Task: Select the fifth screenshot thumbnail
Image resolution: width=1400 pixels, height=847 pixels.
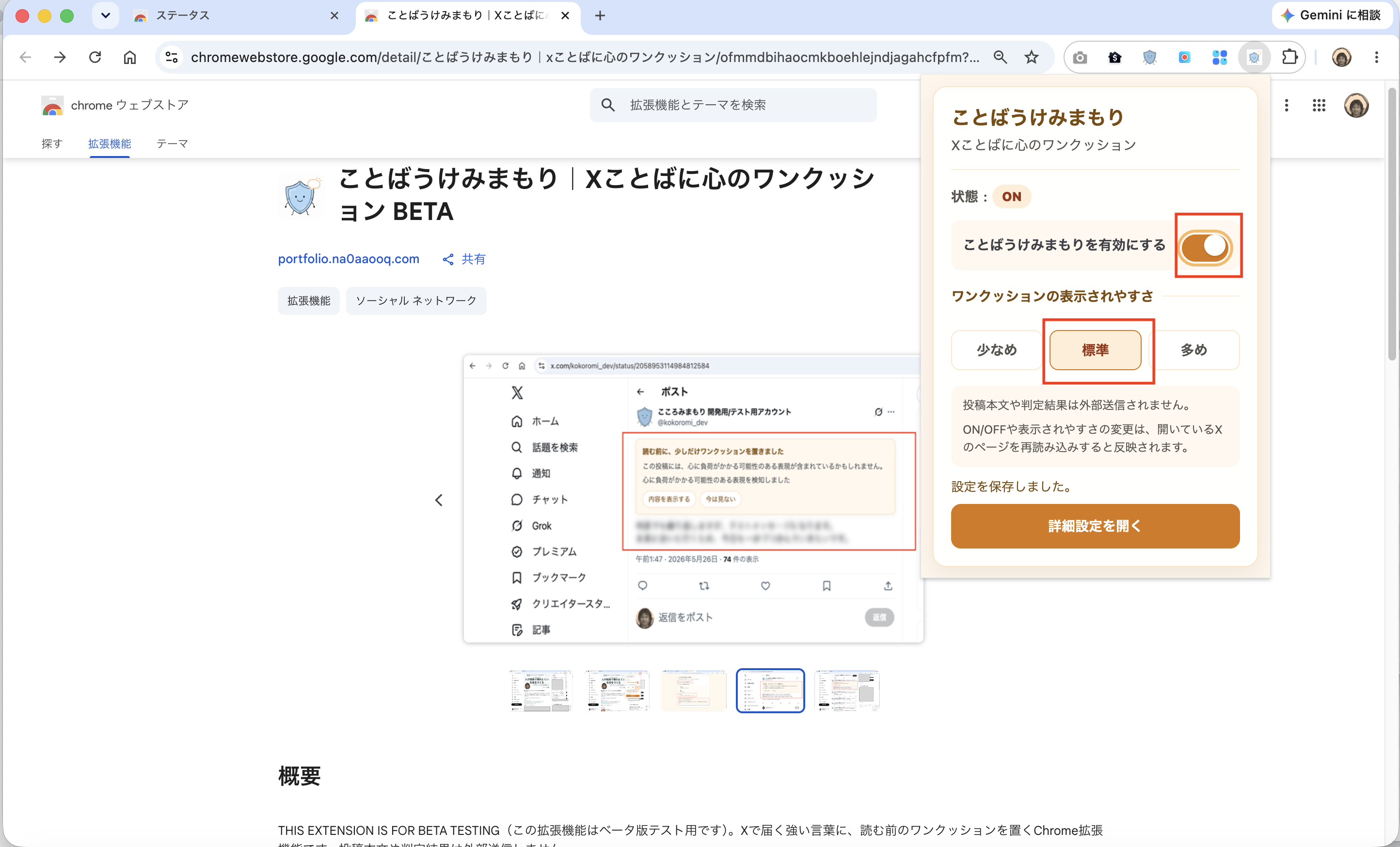Action: [846, 691]
